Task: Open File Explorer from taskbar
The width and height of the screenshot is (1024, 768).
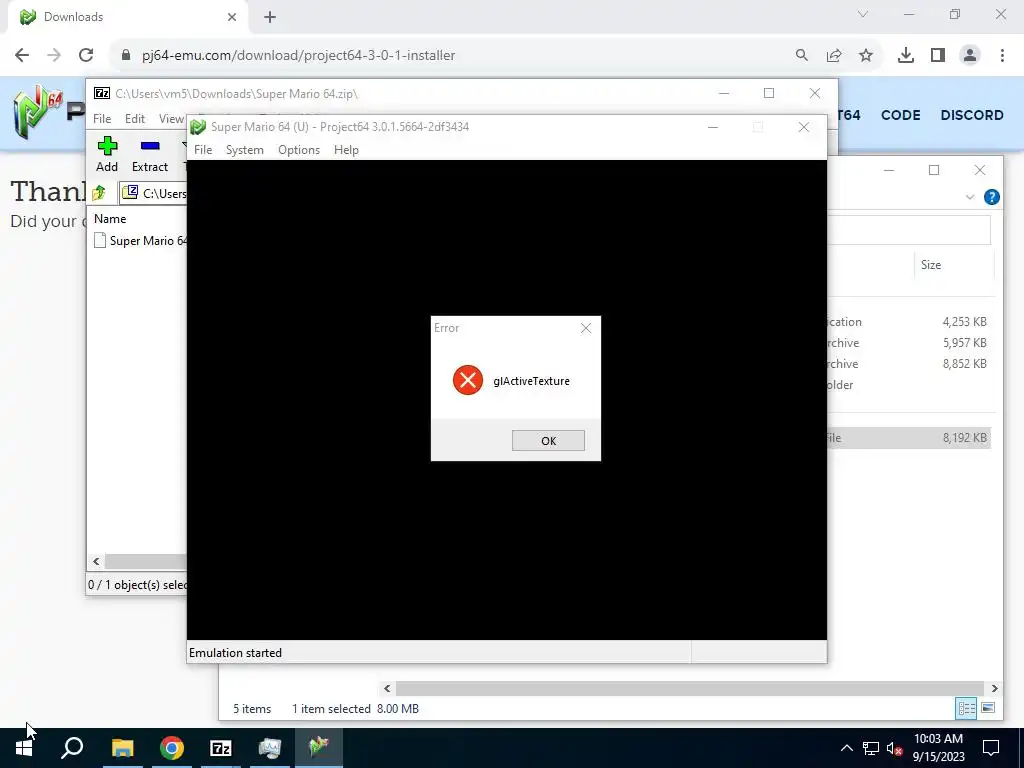Action: pyautogui.click(x=122, y=748)
